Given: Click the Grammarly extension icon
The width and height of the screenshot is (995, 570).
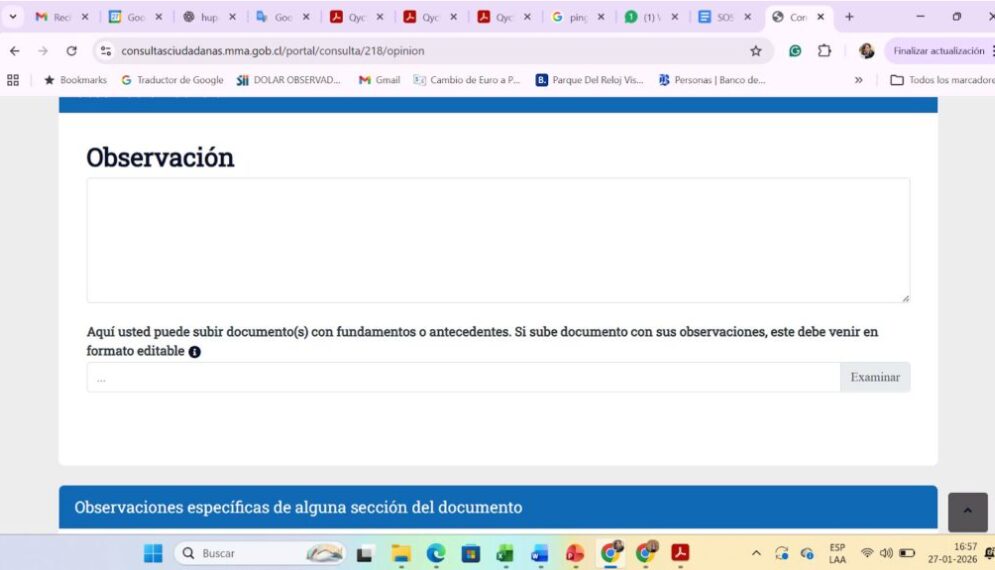Looking at the screenshot, I should coord(795,51).
